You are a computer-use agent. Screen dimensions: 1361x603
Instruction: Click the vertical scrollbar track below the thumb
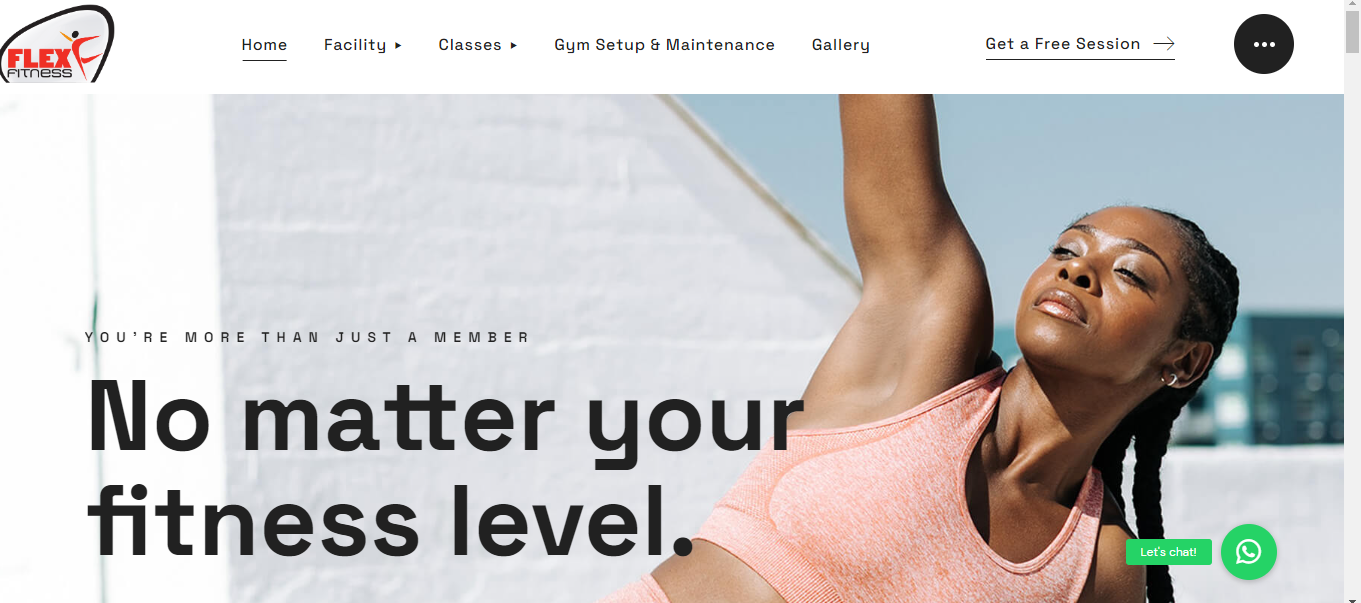coord(1352,330)
